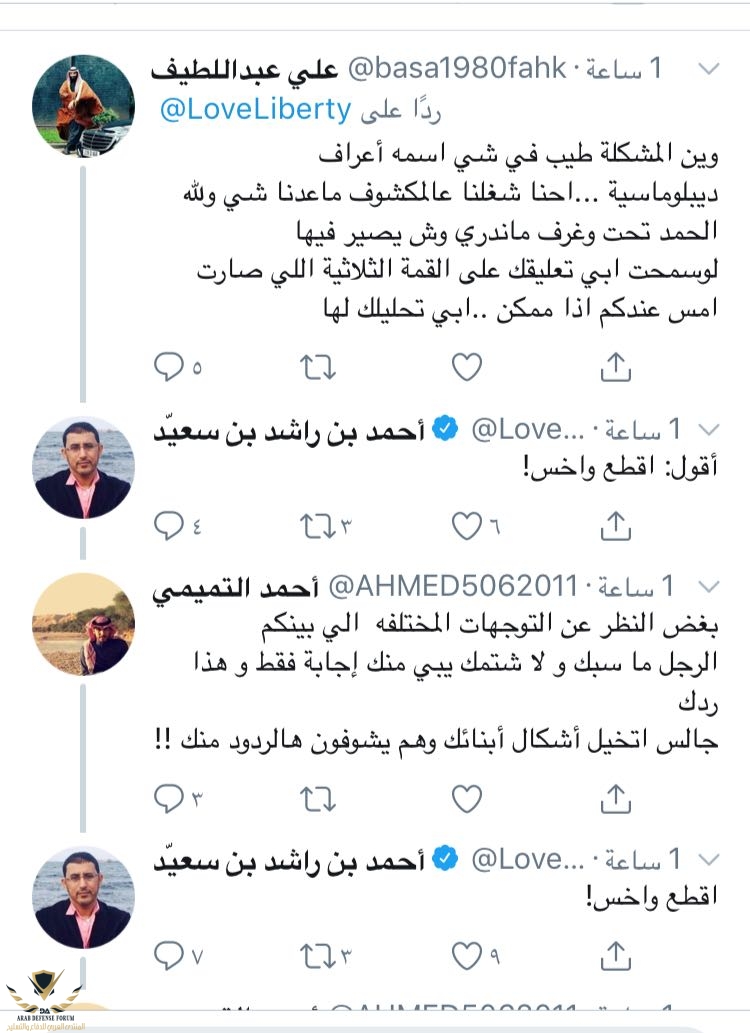Like أحمد التميمي's tweet
750x1033 pixels.
[466, 798]
